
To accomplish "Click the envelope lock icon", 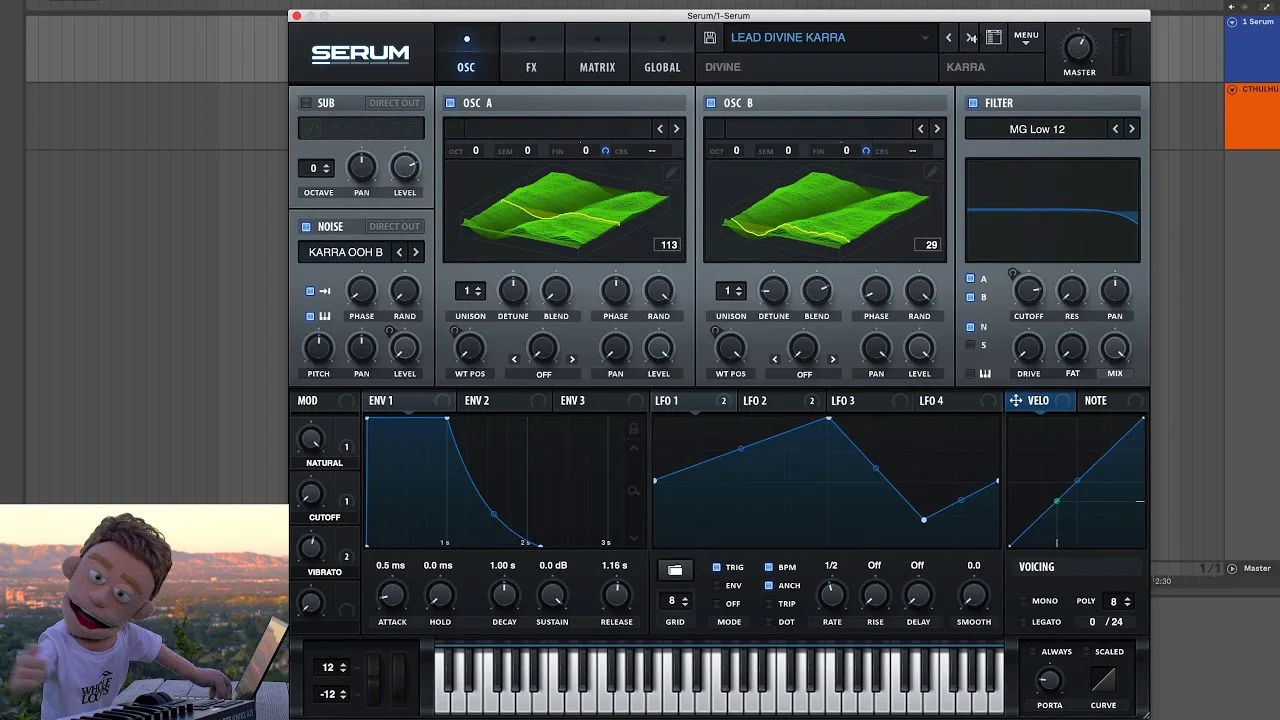I will coord(633,429).
